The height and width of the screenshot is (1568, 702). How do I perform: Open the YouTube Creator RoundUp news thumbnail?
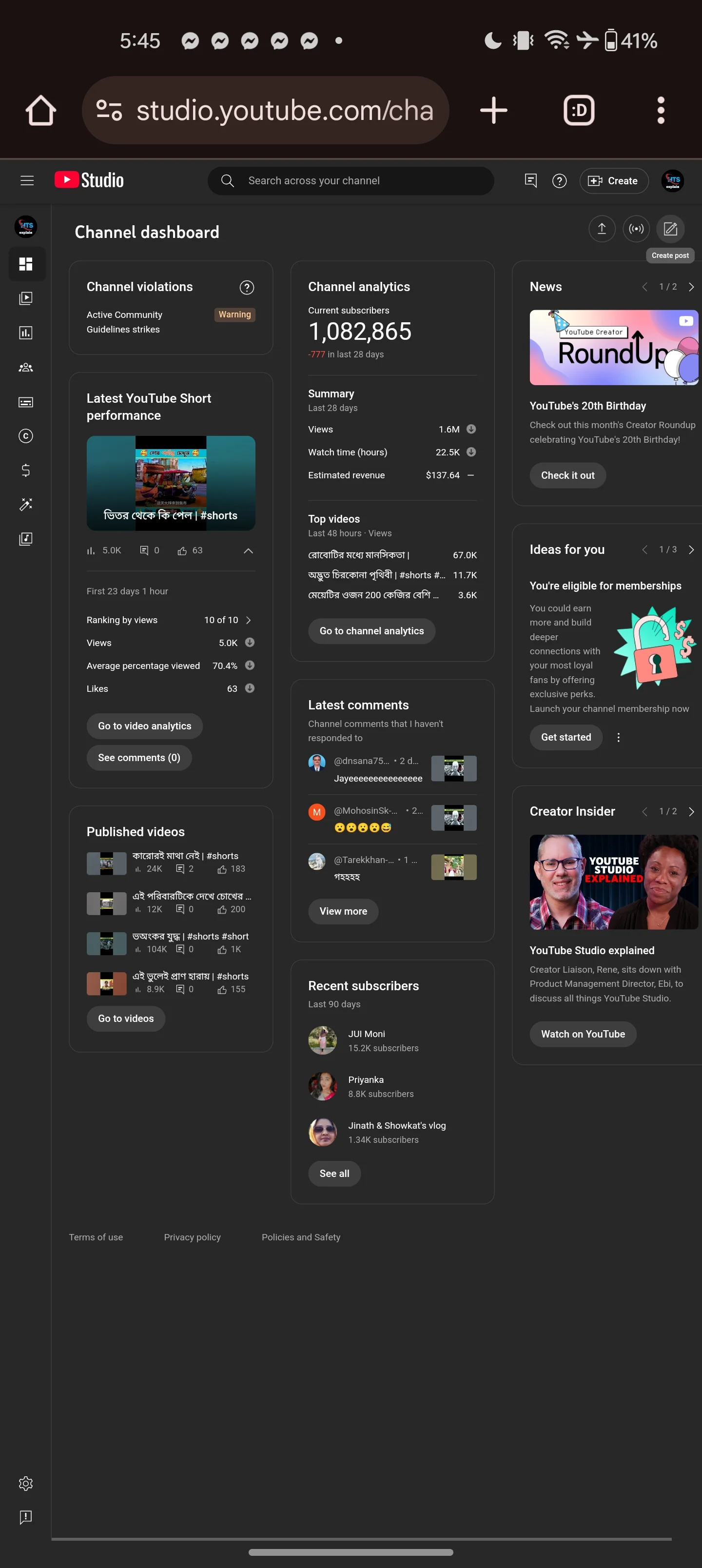point(614,348)
